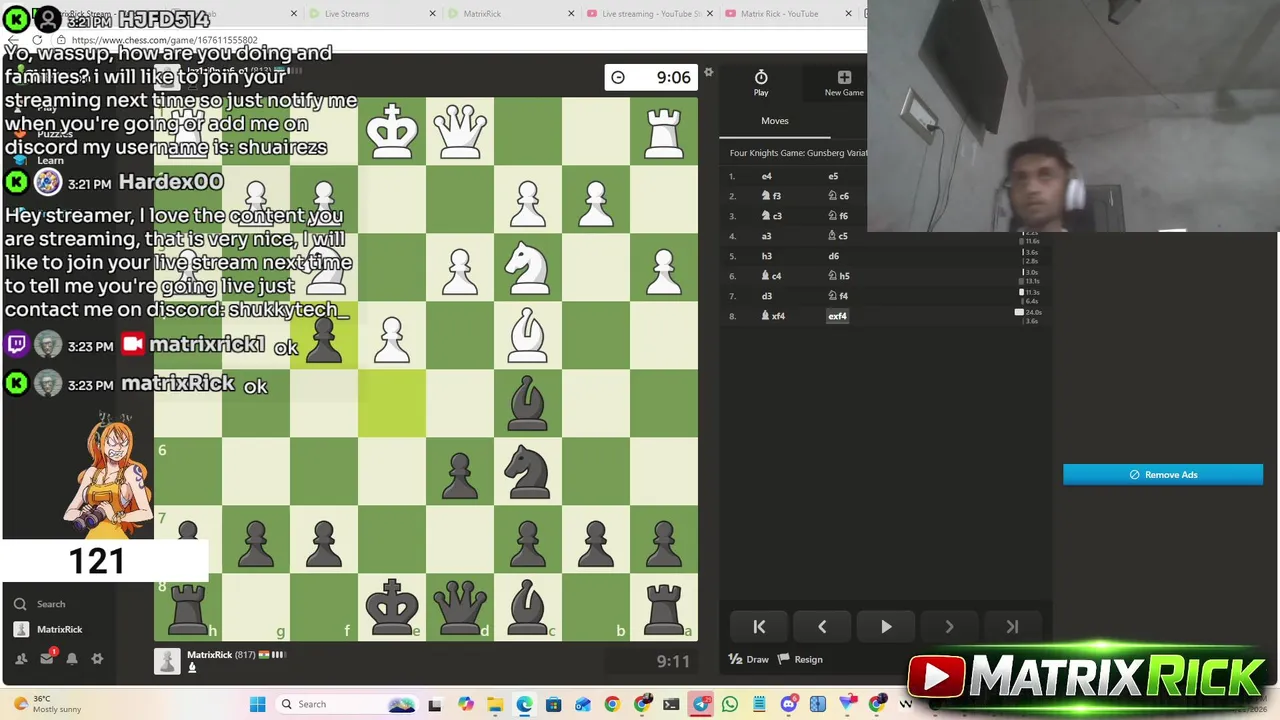Open the Play tab with stopwatch icon
This screenshot has width=1280, height=720.
[x=761, y=83]
